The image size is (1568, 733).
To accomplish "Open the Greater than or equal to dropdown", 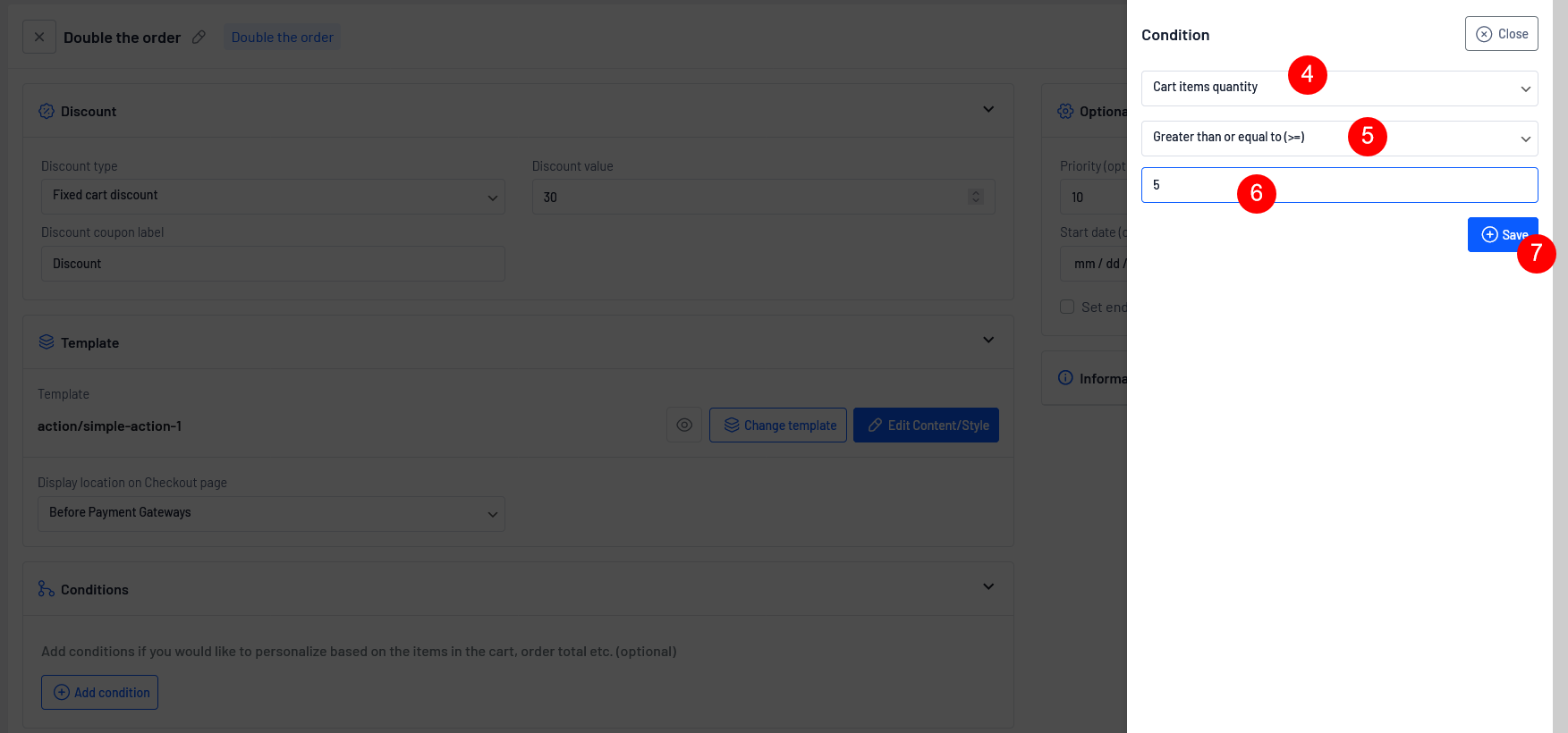I will coord(1339,139).
